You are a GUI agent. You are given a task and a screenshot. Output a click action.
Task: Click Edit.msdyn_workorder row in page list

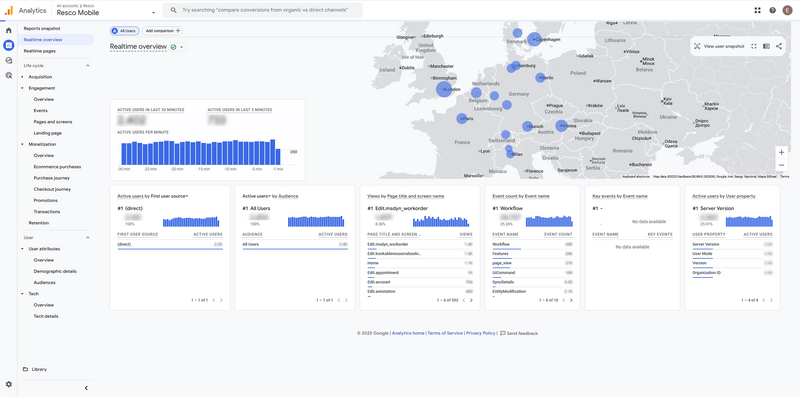point(420,244)
